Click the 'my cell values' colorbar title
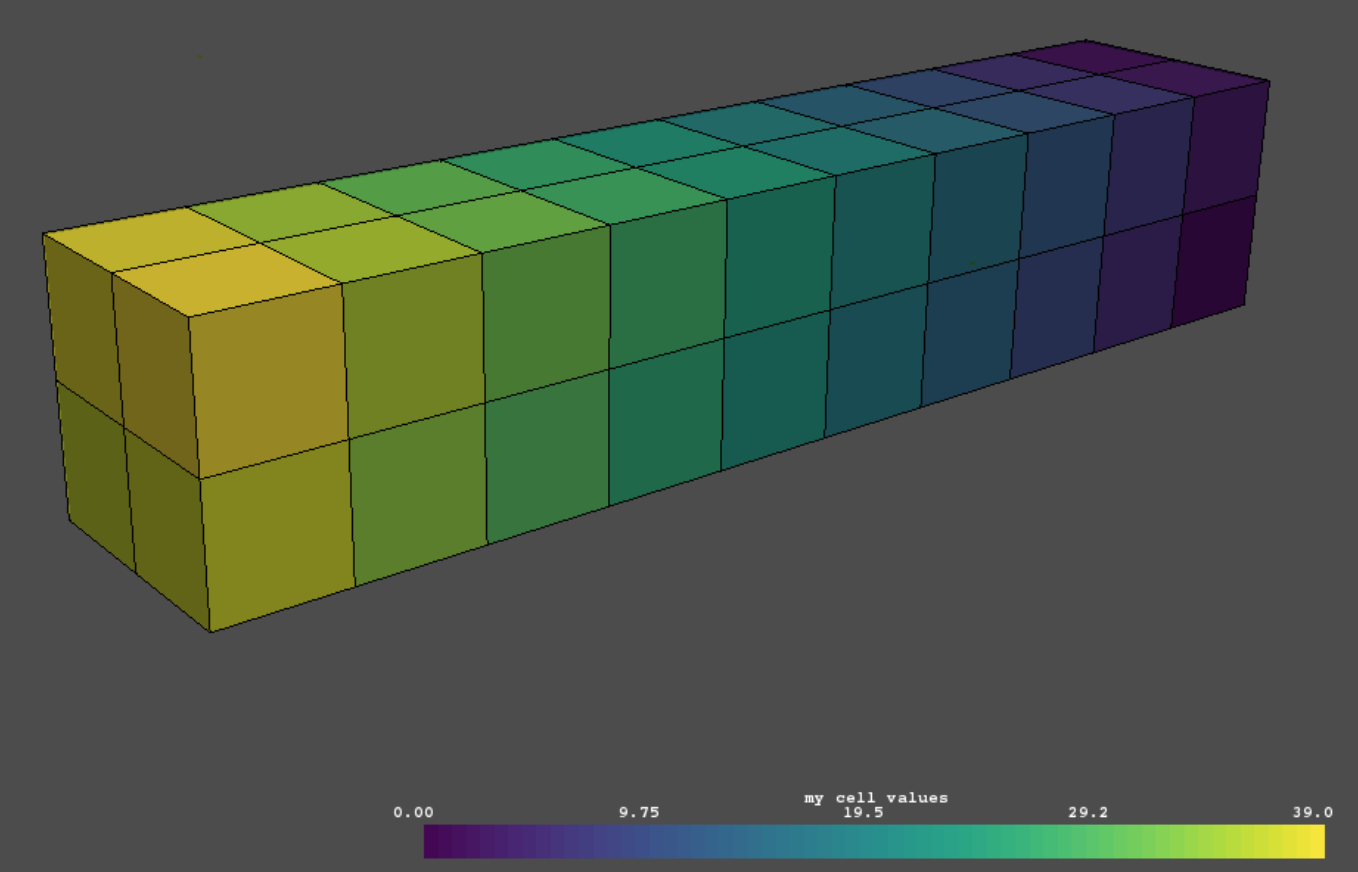The image size is (1358, 872). point(875,798)
